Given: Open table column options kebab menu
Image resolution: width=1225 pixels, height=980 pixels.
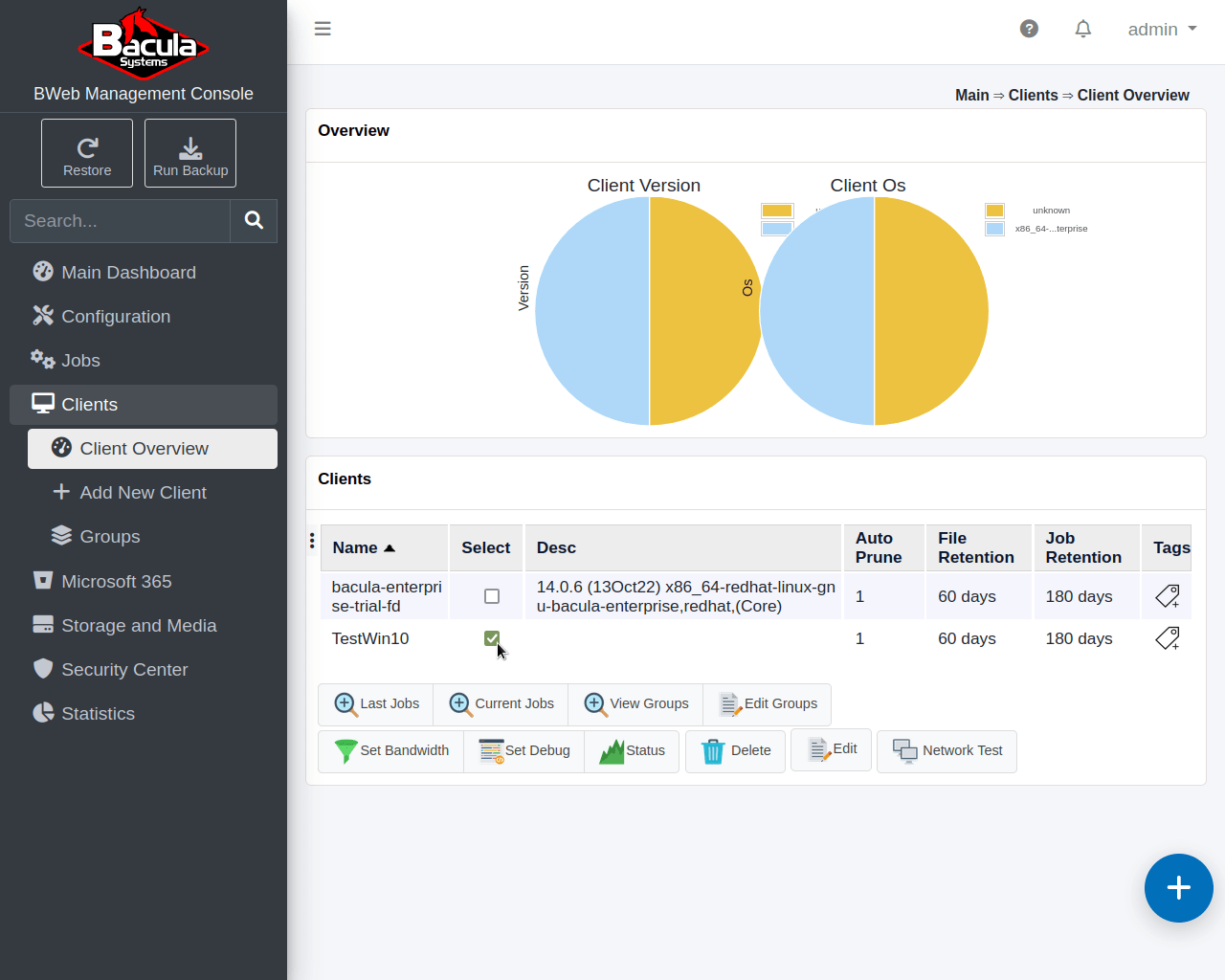Looking at the screenshot, I should (312, 542).
